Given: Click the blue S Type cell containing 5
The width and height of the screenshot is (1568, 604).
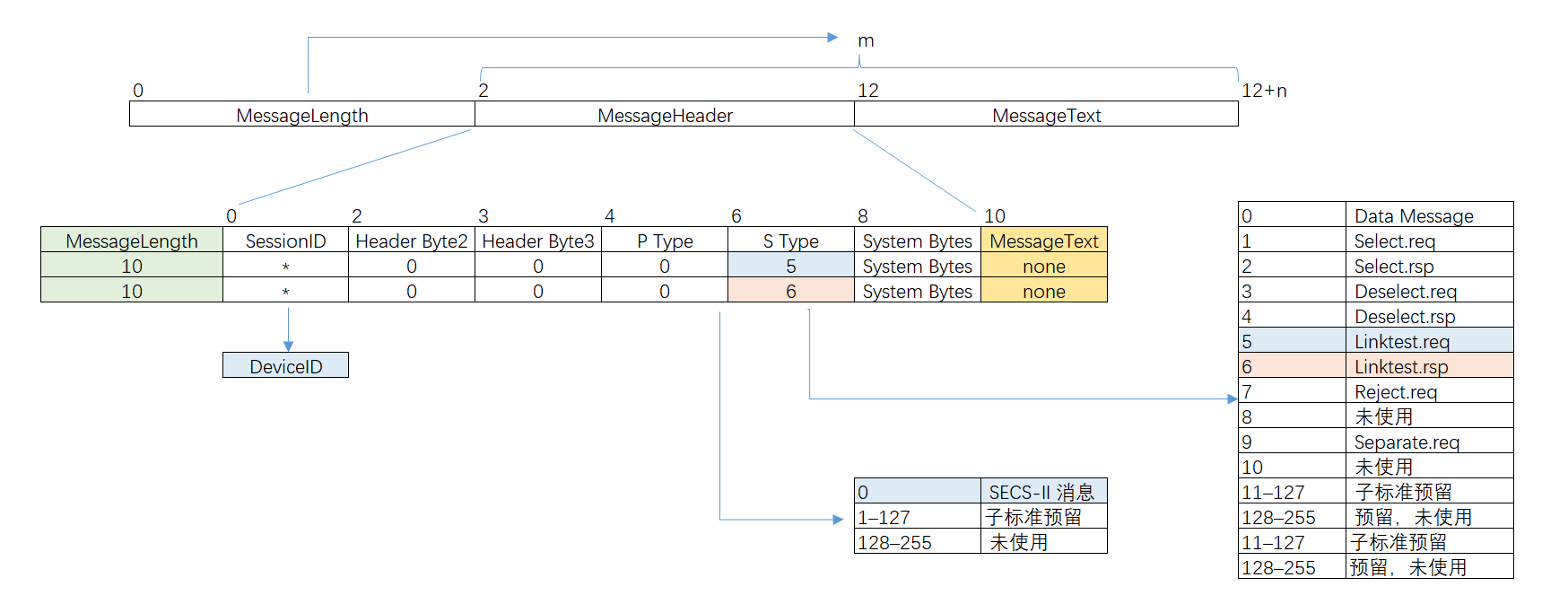Looking at the screenshot, I should point(790,266).
